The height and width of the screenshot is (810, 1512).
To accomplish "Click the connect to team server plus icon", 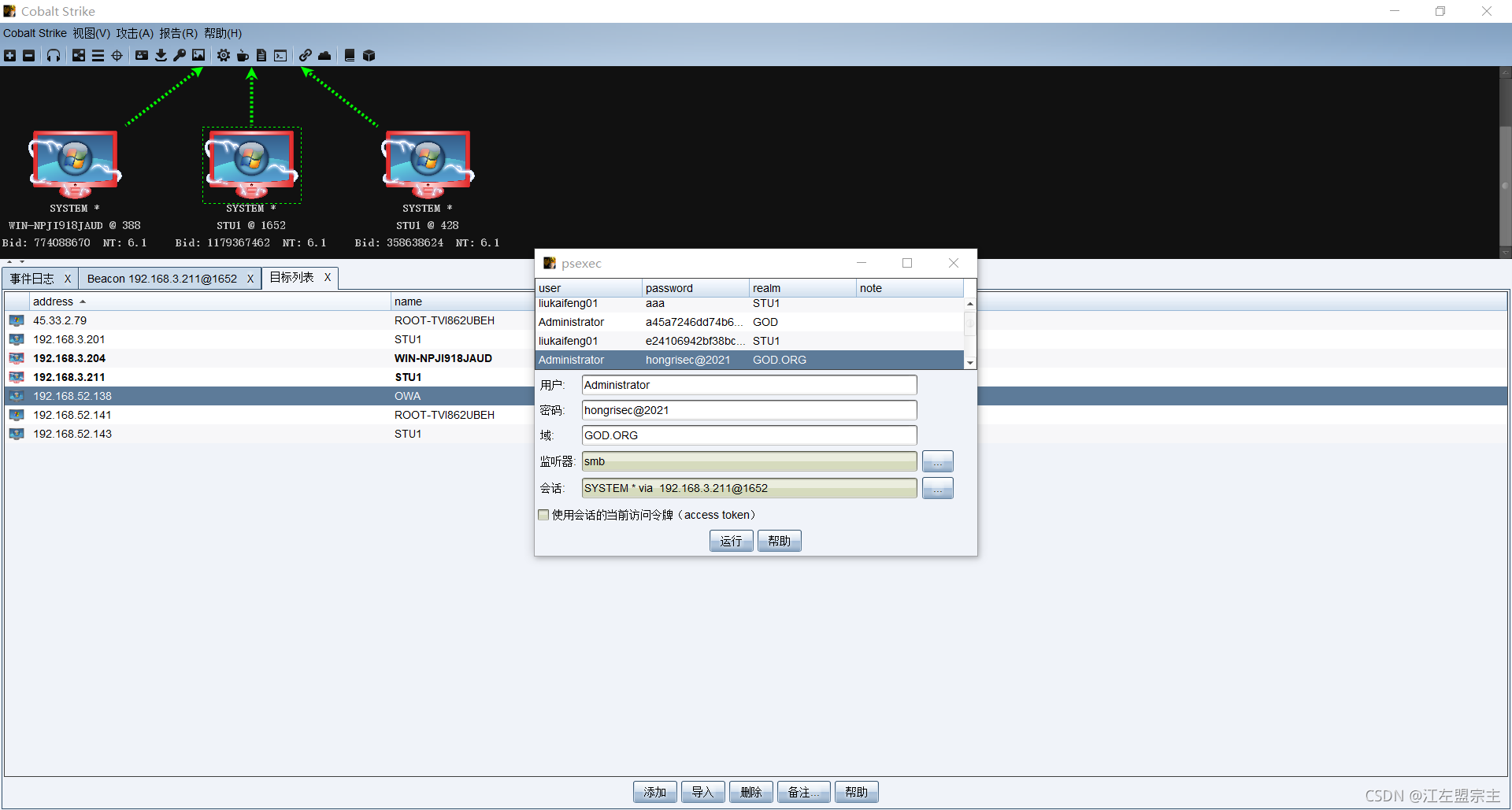I will 9,55.
